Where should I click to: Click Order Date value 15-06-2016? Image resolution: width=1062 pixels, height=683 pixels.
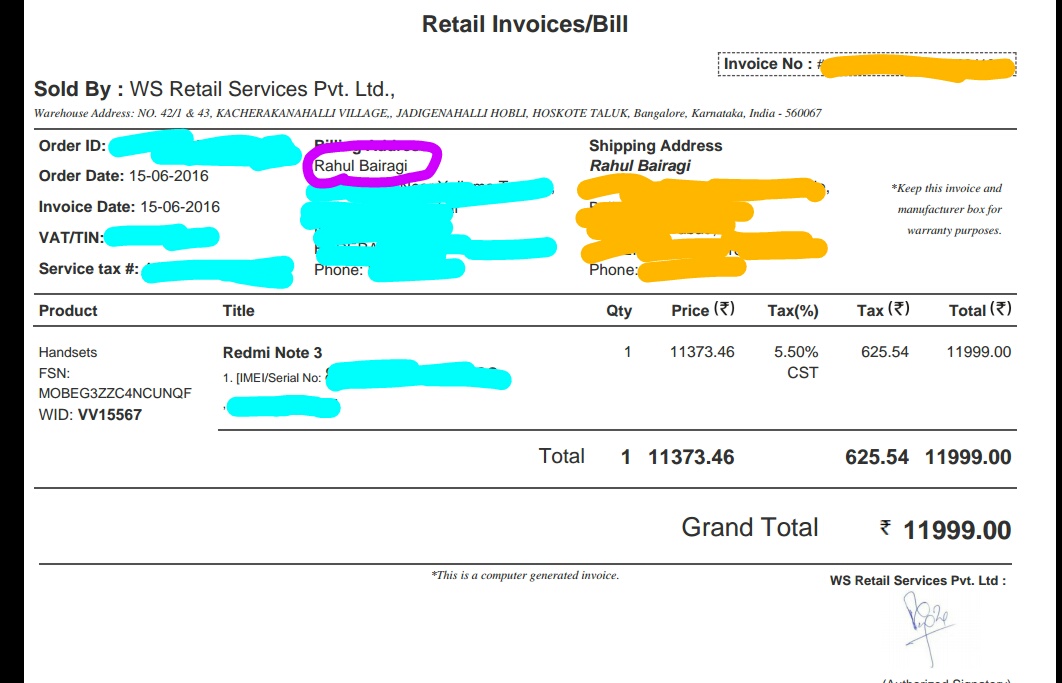(169, 176)
